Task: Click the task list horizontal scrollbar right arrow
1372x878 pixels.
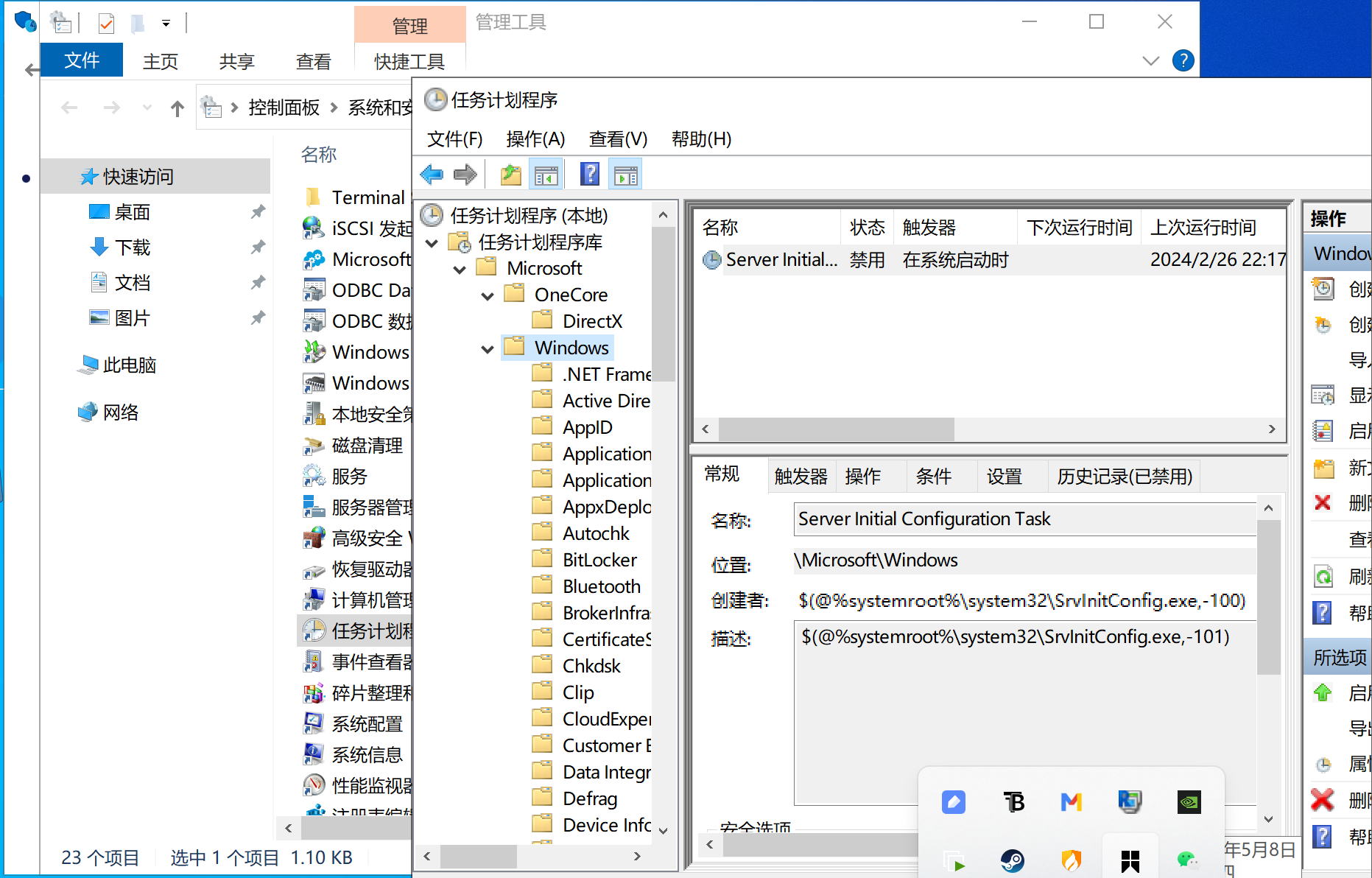Action: [1272, 429]
